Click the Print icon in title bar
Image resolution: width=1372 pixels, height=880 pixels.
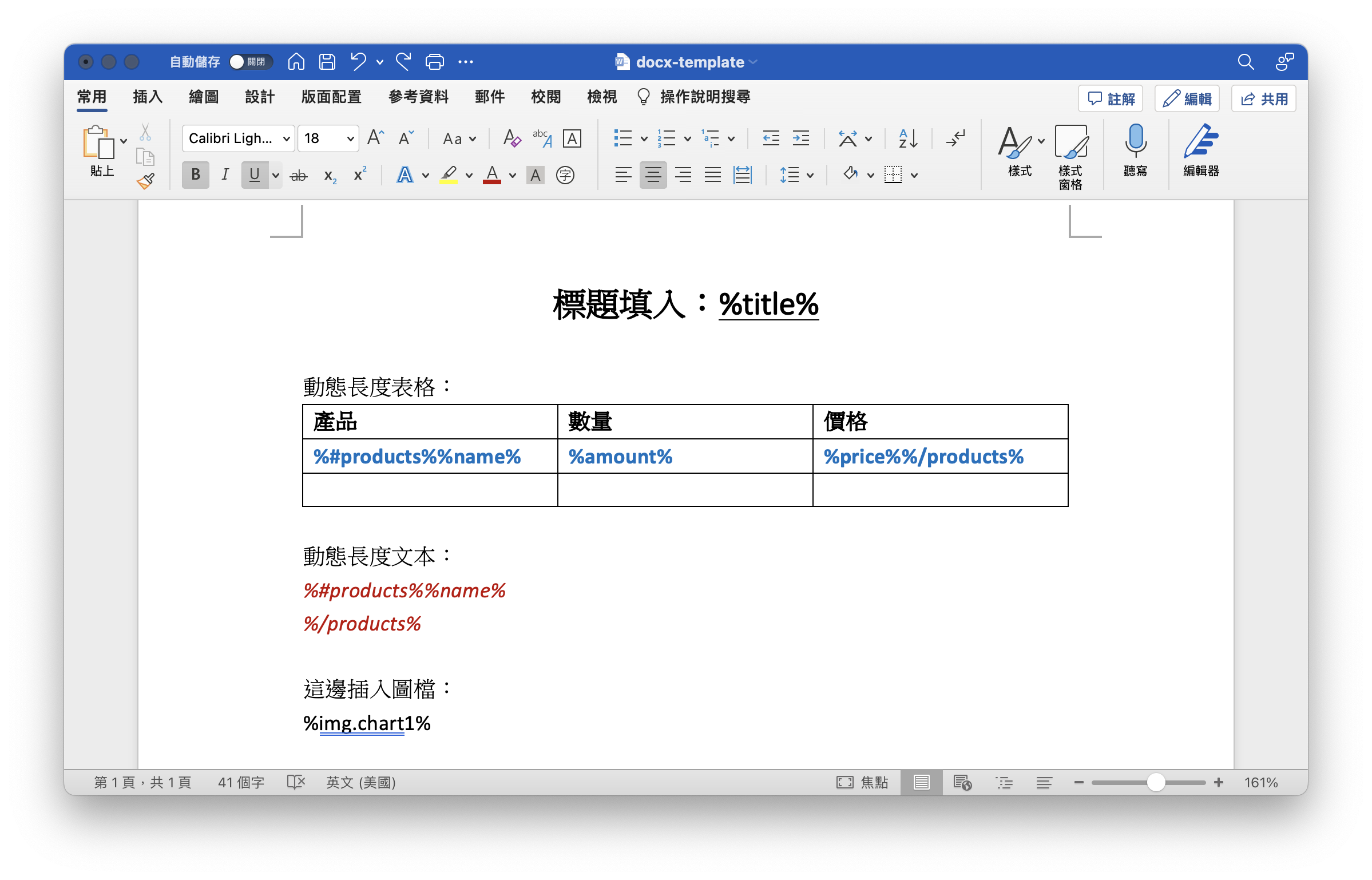[434, 62]
